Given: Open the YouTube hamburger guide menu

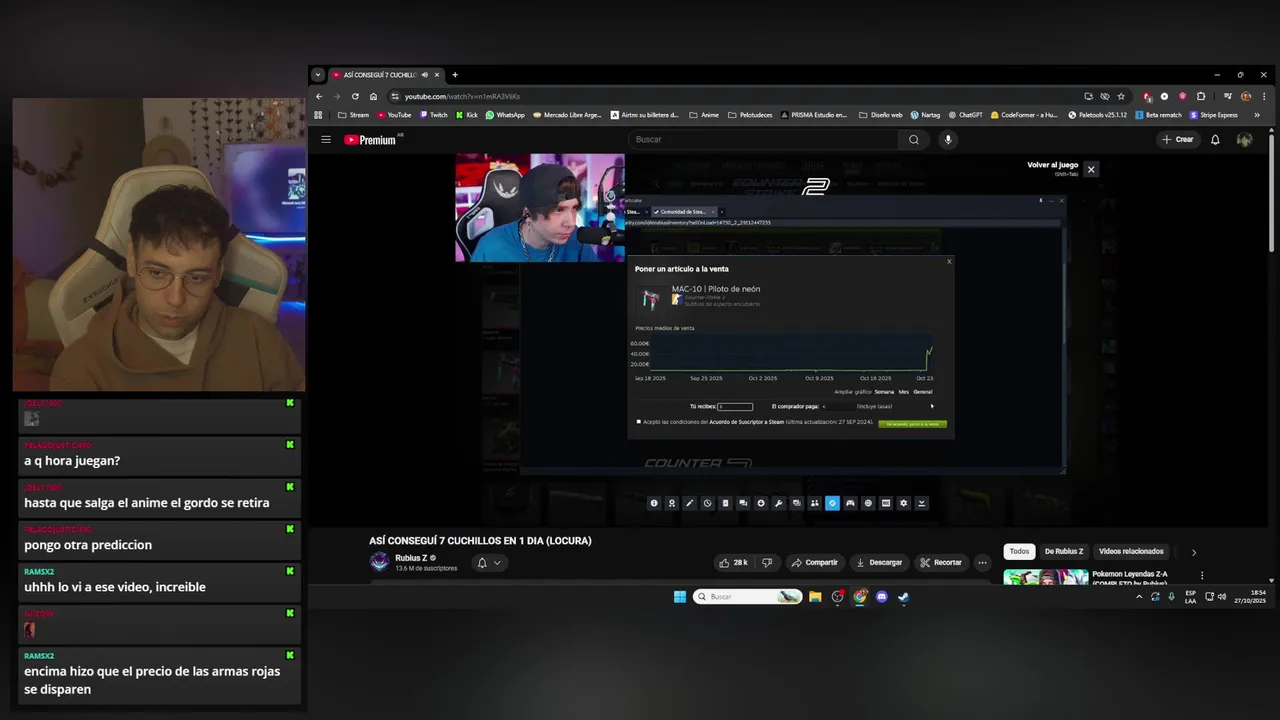Looking at the screenshot, I should pos(325,140).
